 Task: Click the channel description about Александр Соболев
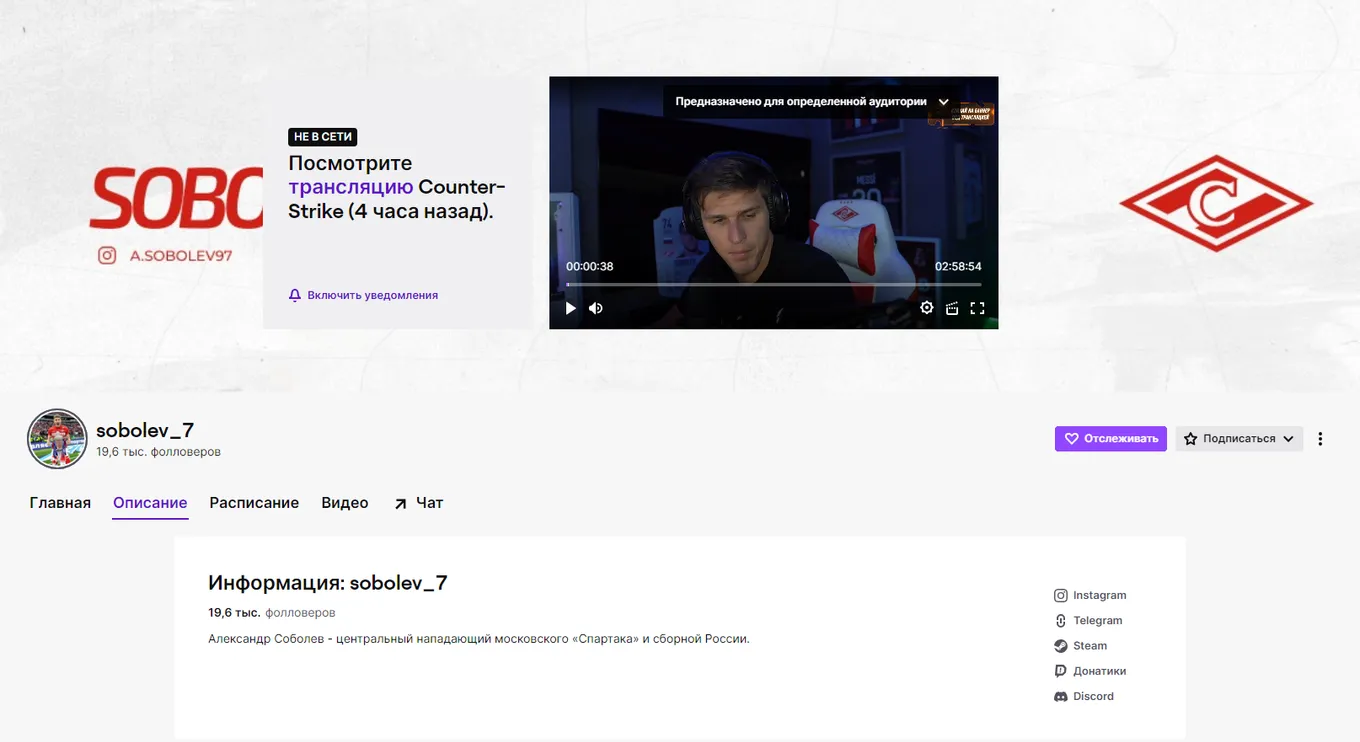click(x=479, y=639)
